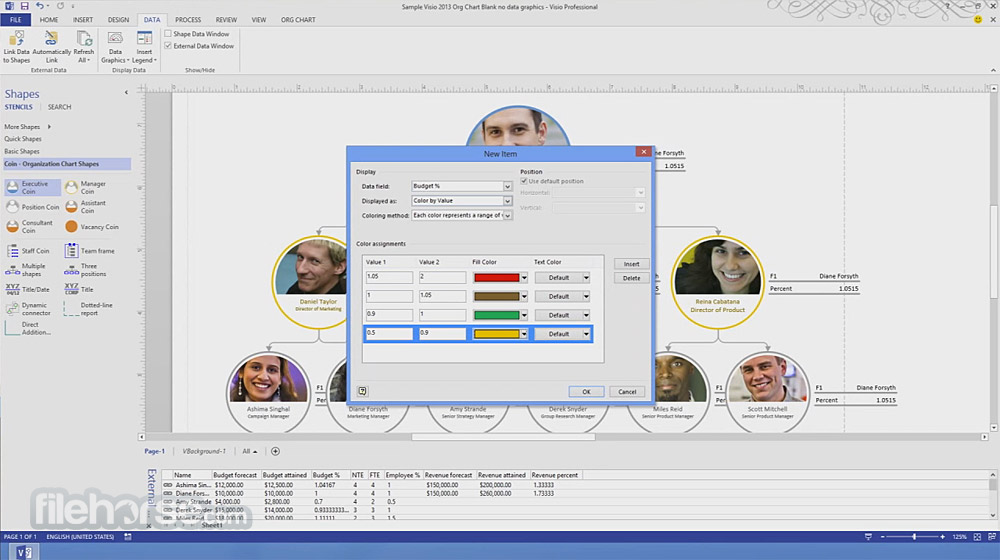Image resolution: width=1000 pixels, height=560 pixels.
Task: Click OK in New Item dialog
Action: coord(586,392)
